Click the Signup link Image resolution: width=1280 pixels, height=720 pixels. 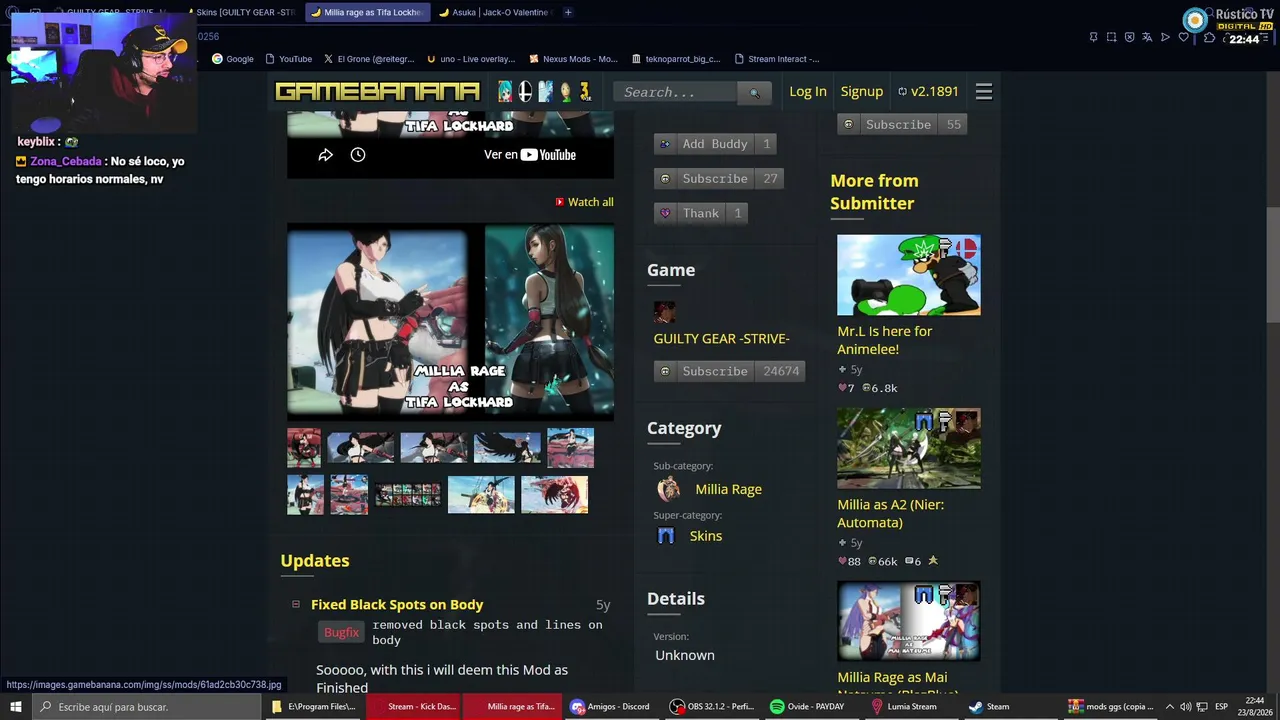(862, 92)
